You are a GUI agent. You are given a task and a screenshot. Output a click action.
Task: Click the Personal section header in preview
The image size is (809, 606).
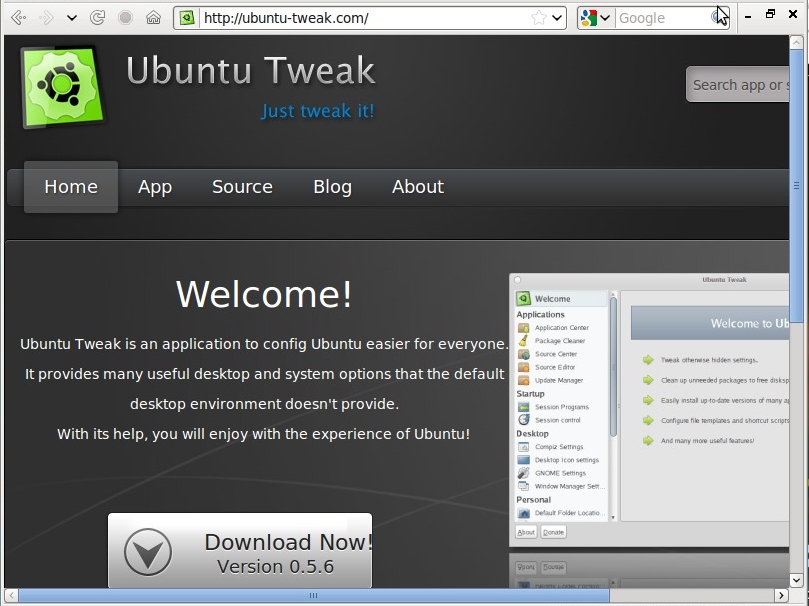pos(533,500)
